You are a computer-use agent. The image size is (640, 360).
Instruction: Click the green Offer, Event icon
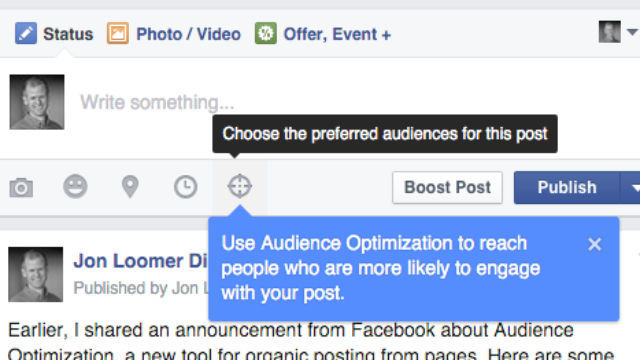coord(266,33)
